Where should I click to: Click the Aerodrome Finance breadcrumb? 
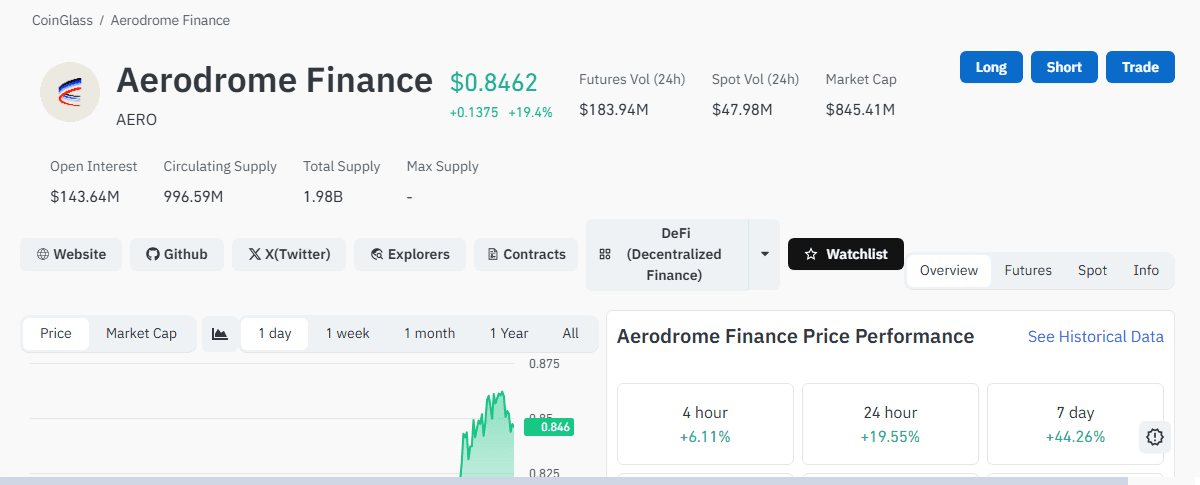coord(170,20)
